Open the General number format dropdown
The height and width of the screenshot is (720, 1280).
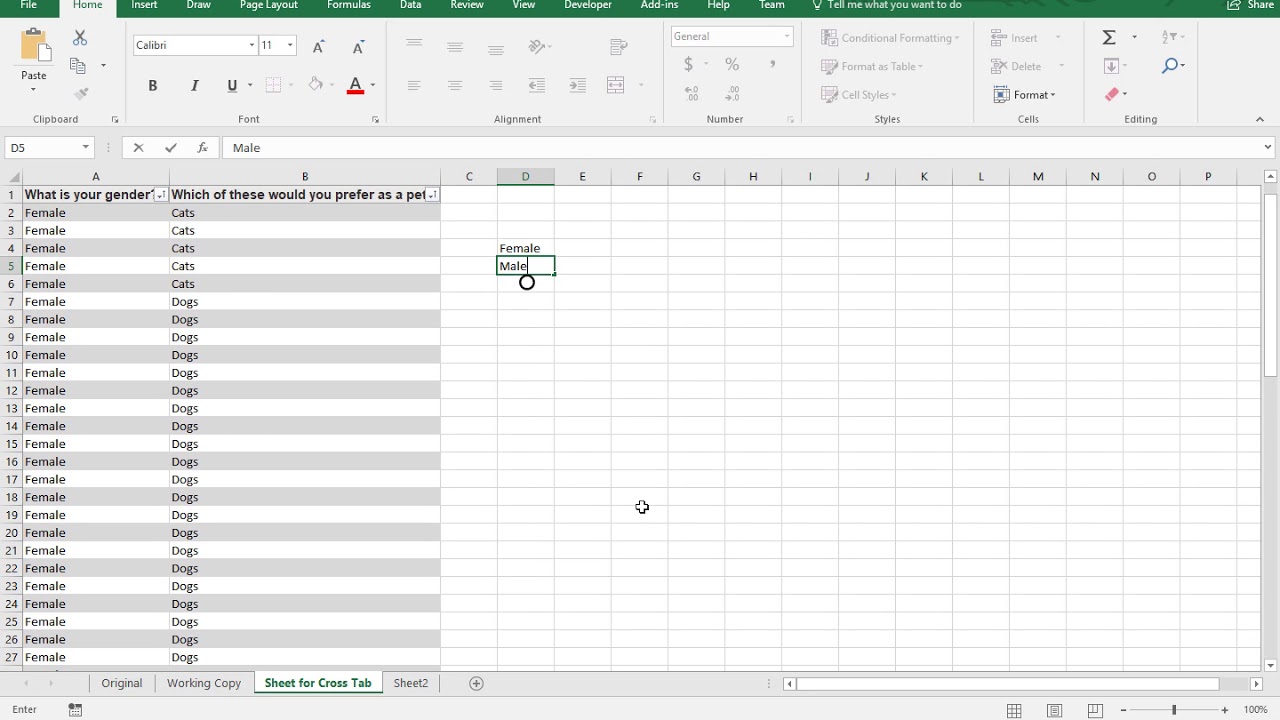click(787, 37)
